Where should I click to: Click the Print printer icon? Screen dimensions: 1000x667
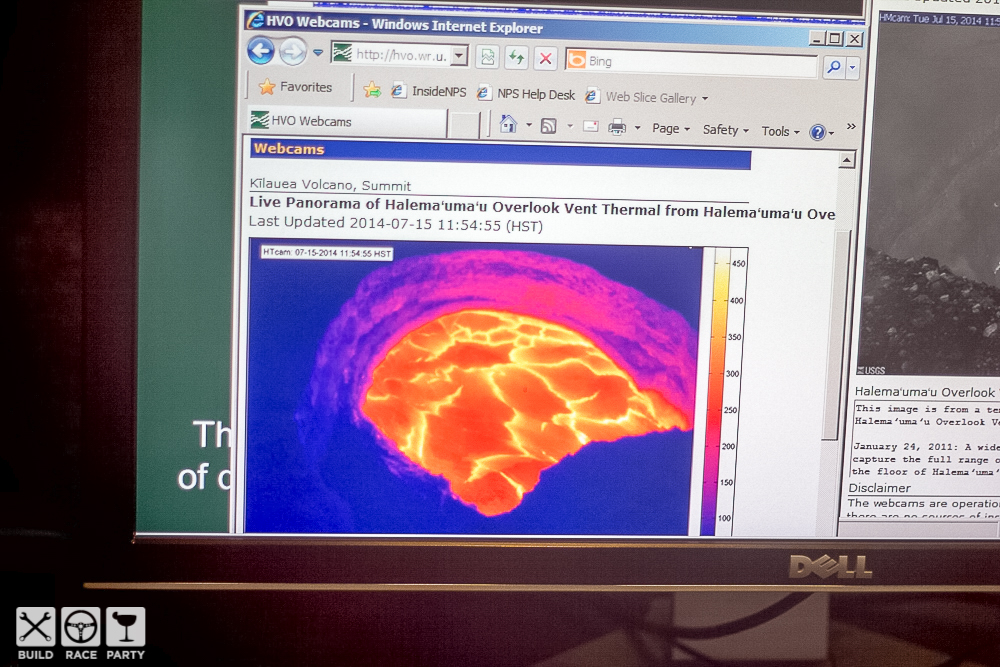click(617, 127)
